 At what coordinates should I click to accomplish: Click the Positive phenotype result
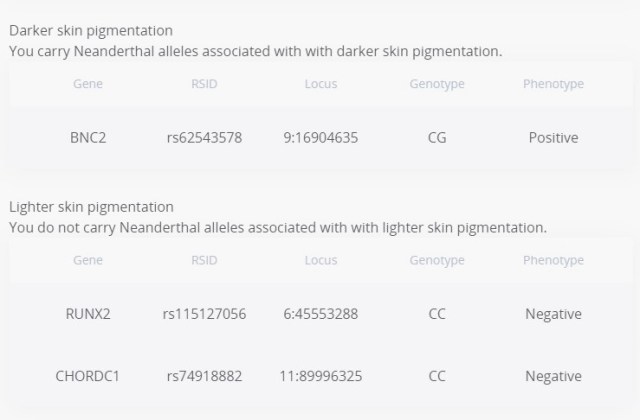tap(553, 138)
